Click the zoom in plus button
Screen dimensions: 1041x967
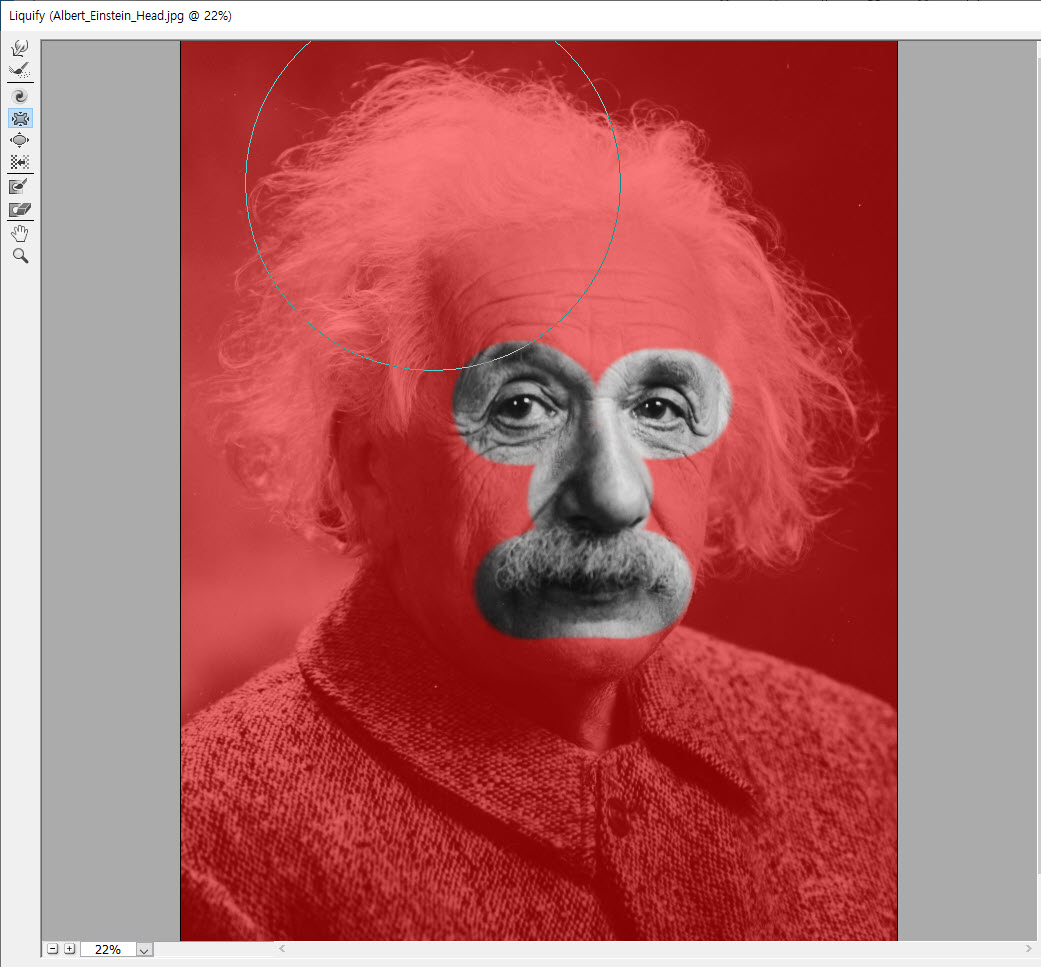click(69, 949)
